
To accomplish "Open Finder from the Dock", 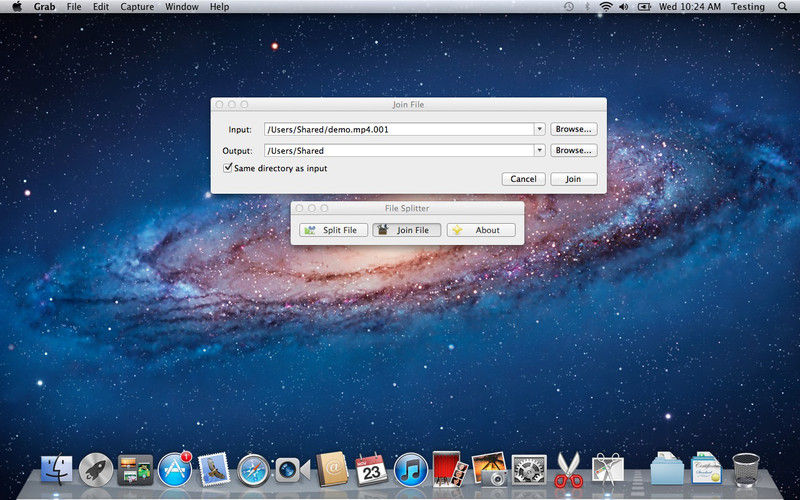I will click(x=57, y=469).
